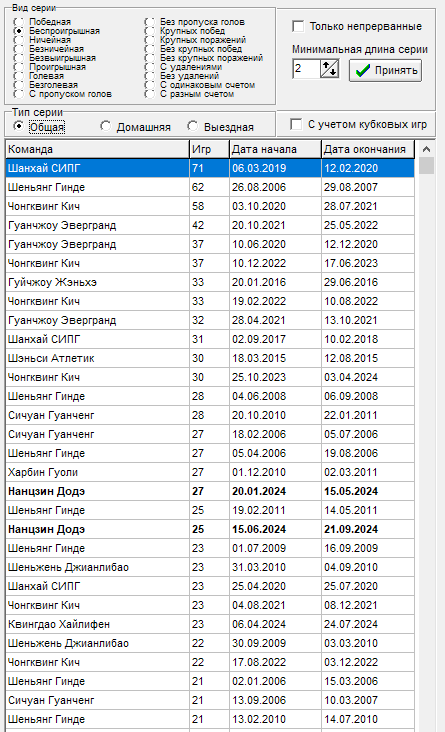Choose the Голевая series option
This screenshot has width=445, height=732.
coord(19,76)
